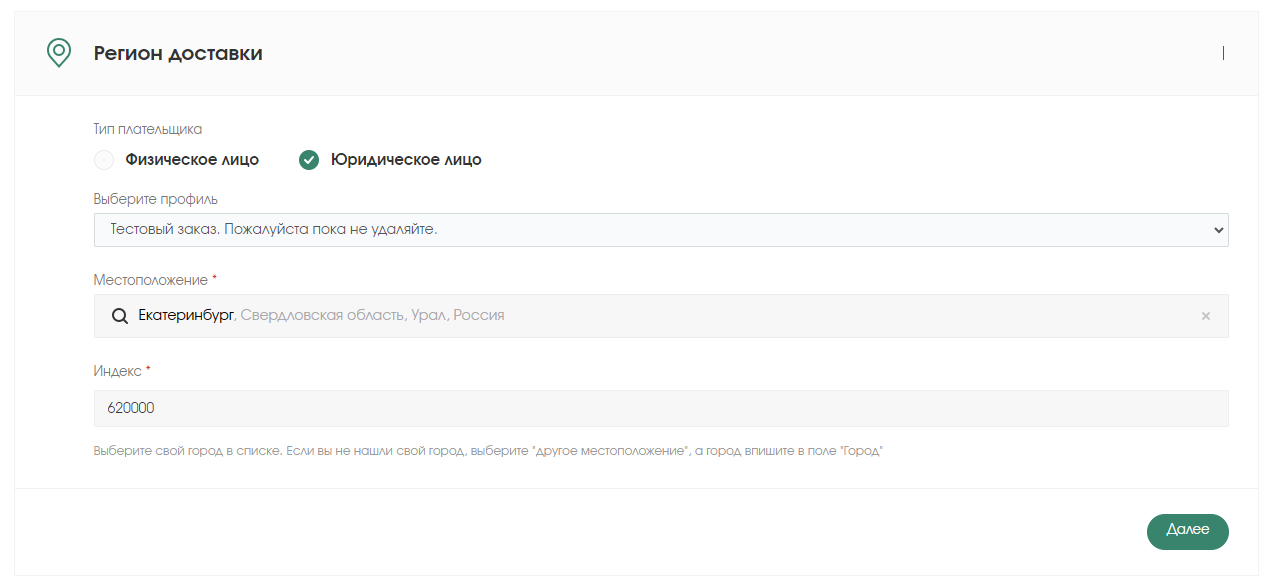The height and width of the screenshot is (588, 1269).
Task: Click the Юридическое лицо label text
Action: click(x=406, y=160)
